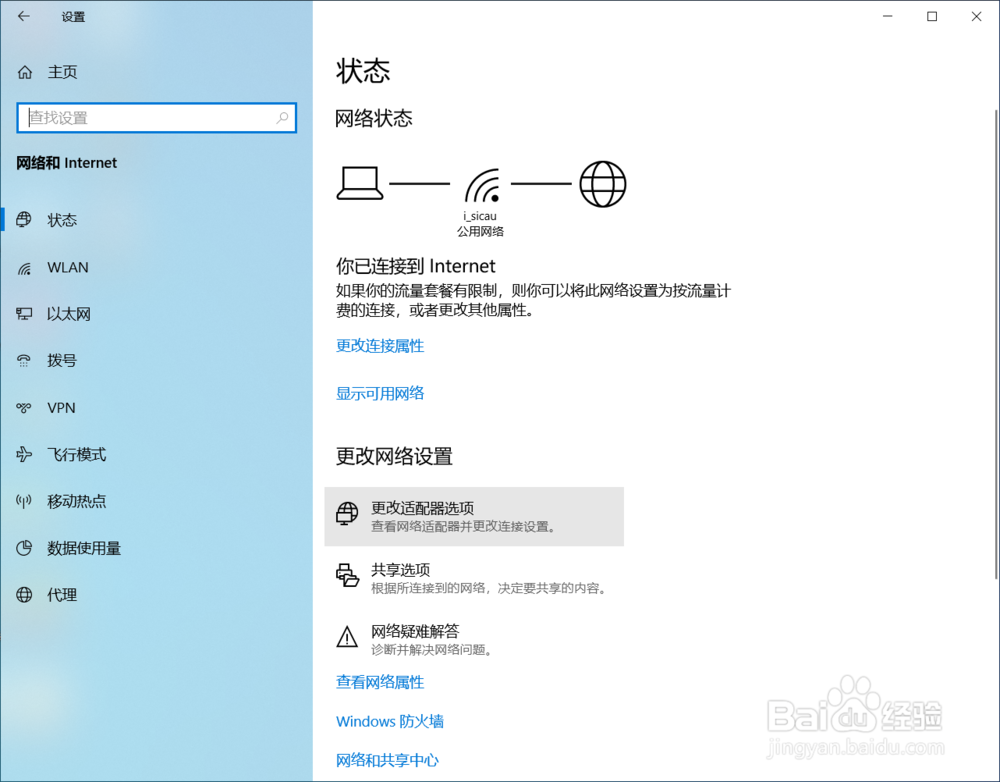This screenshot has height=782, width=1000.
Task: Click the back arrow at top left
Action: 23,16
